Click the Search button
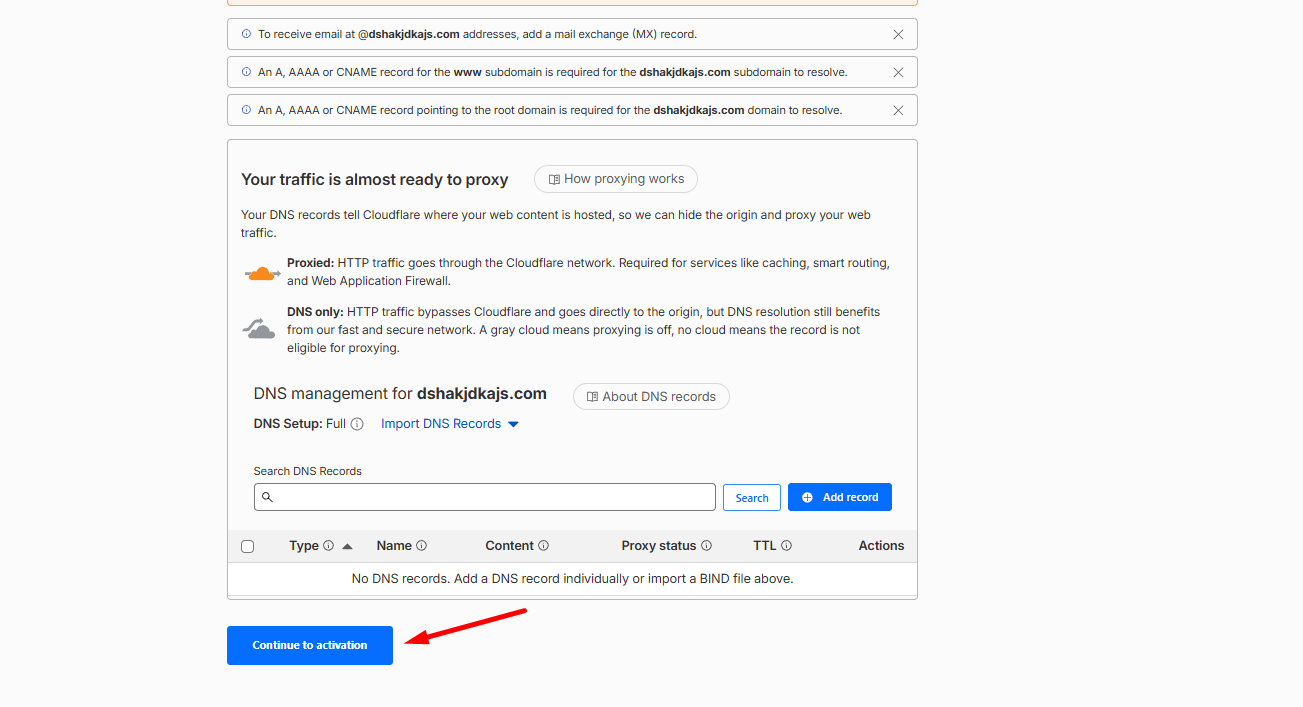Image resolution: width=1303 pixels, height=707 pixels. pyautogui.click(x=752, y=497)
